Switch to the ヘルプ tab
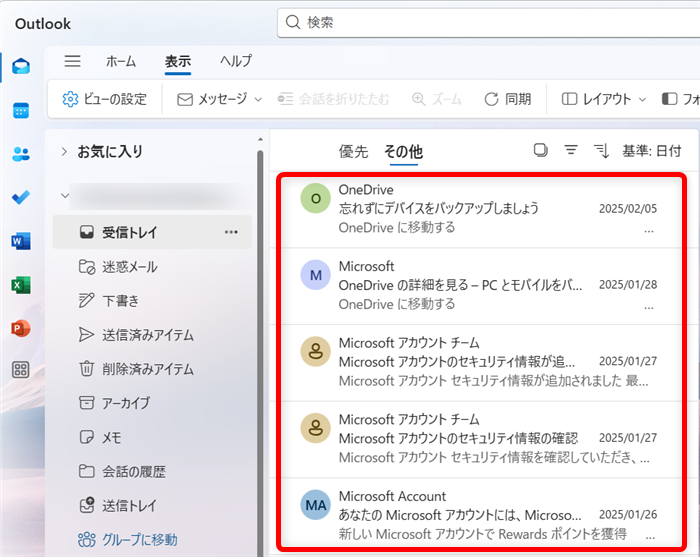Image resolution: width=700 pixels, height=557 pixels. [236, 61]
